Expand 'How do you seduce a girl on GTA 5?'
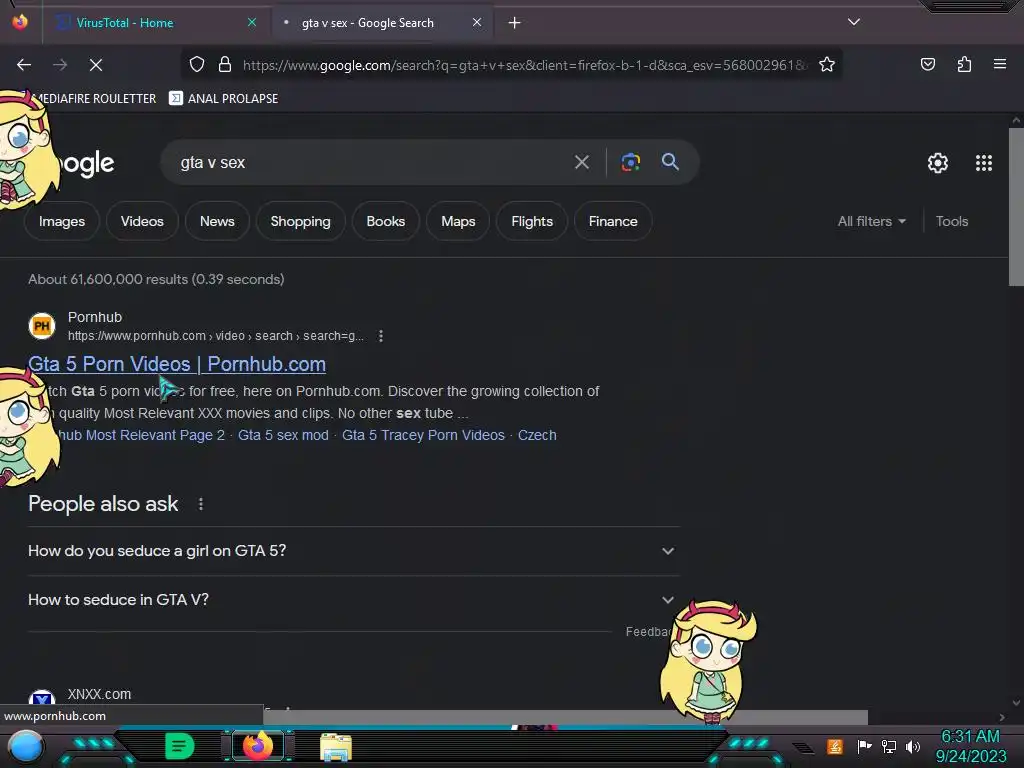Screen dimensions: 1024x768 (x=354, y=551)
